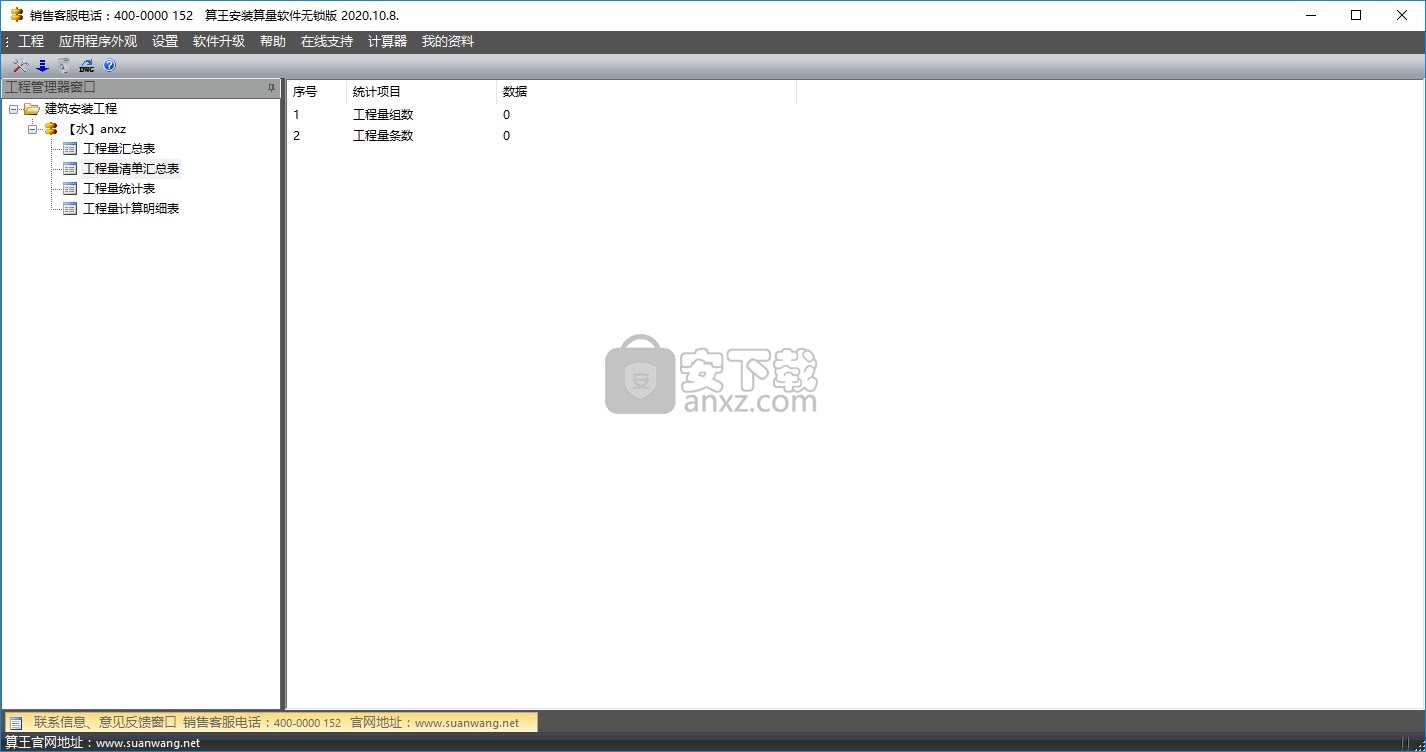The height and width of the screenshot is (752, 1426).
Task: Click status bar text 算王官网地址:www.suanwang.net
Action: pos(103,743)
